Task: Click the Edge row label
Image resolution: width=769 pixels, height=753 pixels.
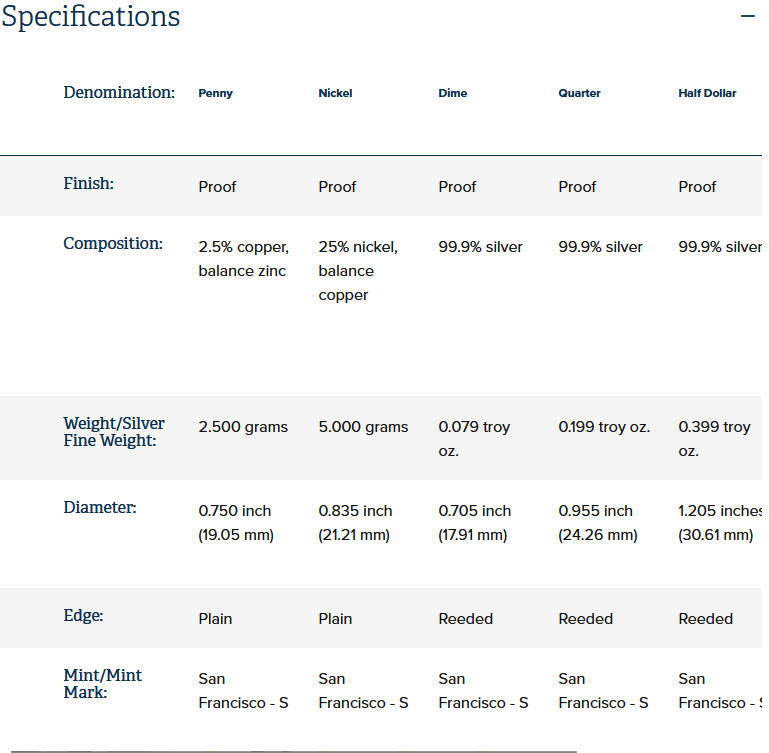Action: [x=84, y=616]
